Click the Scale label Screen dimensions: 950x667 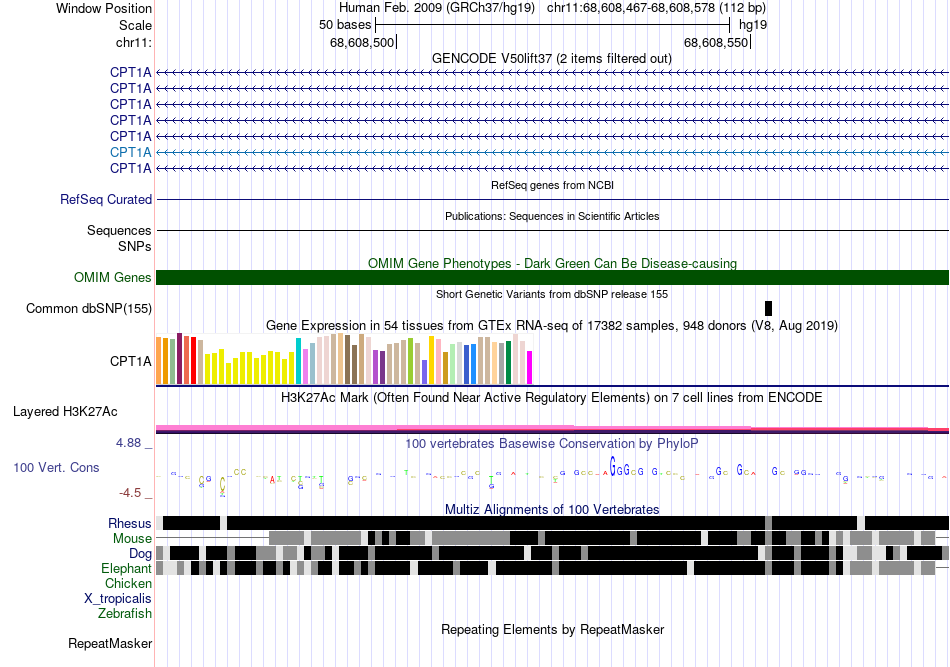[135, 25]
